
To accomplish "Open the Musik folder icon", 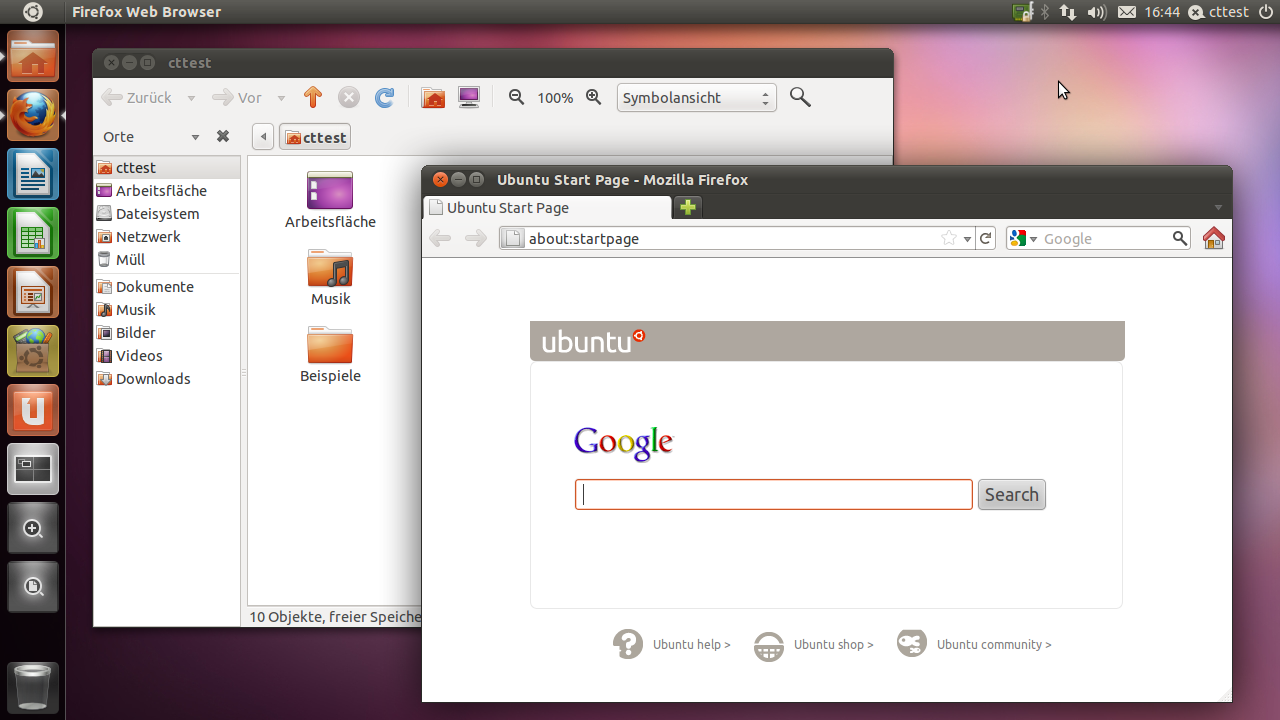I will (330, 278).
